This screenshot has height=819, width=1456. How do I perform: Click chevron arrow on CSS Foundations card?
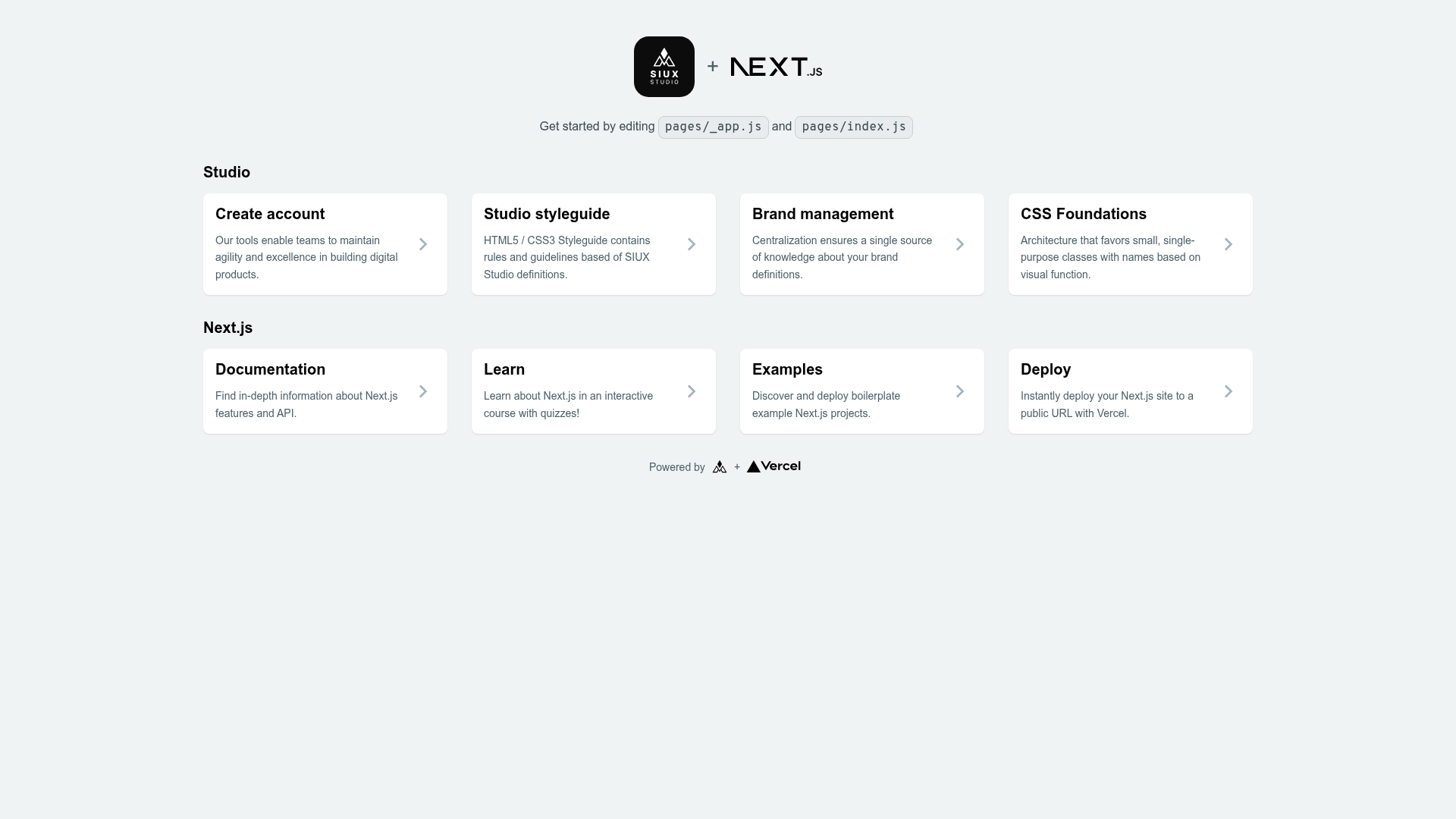pyautogui.click(x=1228, y=244)
